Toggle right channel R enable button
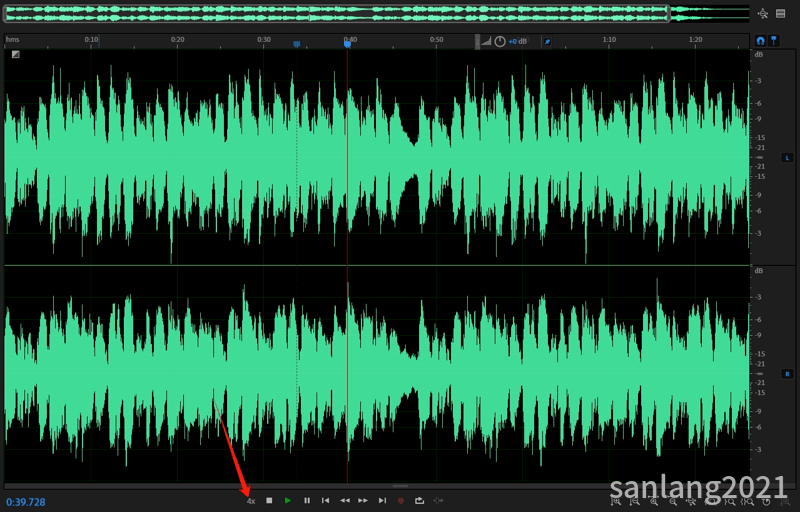800x512 pixels. 787,373
